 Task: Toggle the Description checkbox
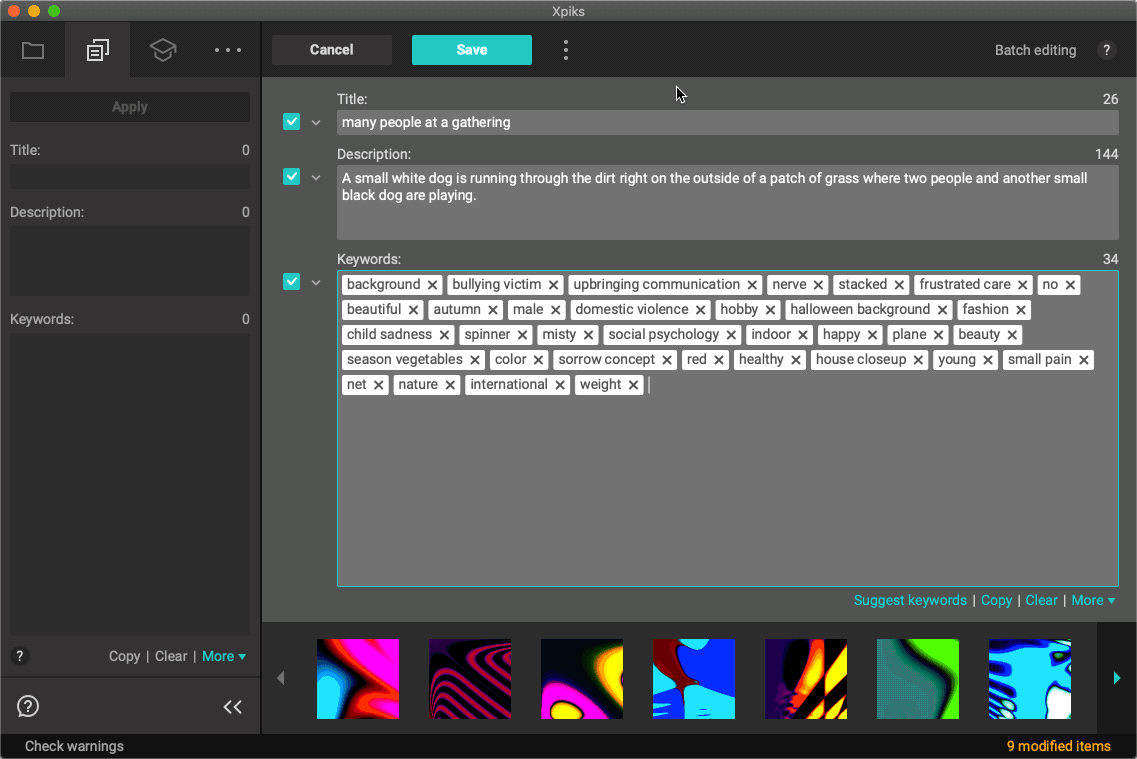click(x=291, y=177)
